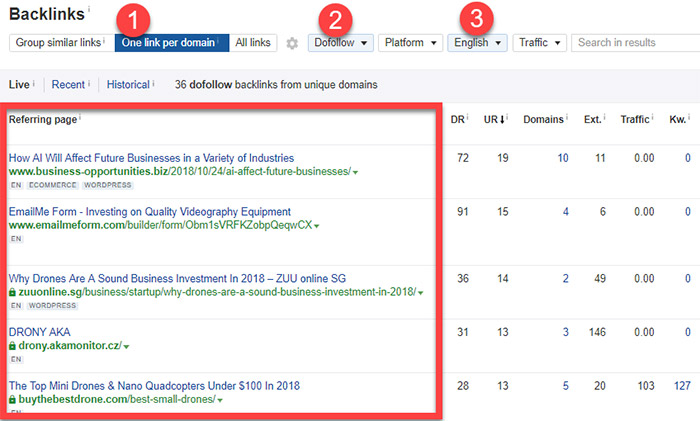Screen dimensions: 700x421
Task: Switch to the Live backlinks tab
Action: click(19, 84)
